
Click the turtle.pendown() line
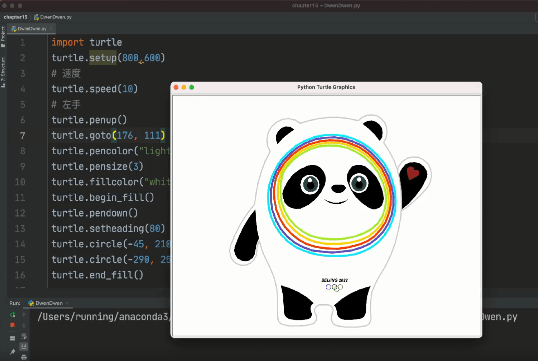[95, 213]
